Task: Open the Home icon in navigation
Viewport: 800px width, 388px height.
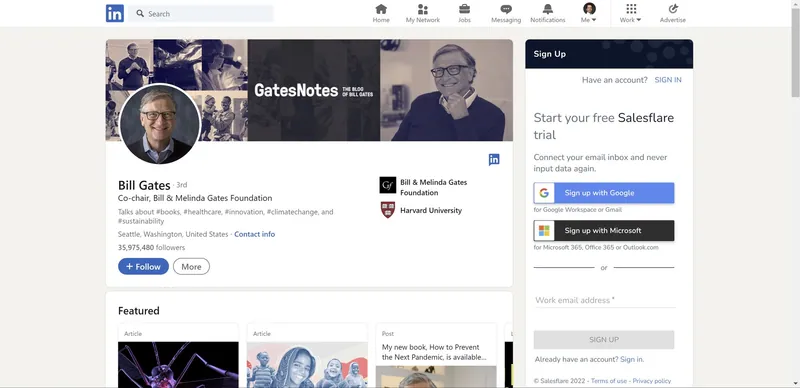Action: (381, 9)
